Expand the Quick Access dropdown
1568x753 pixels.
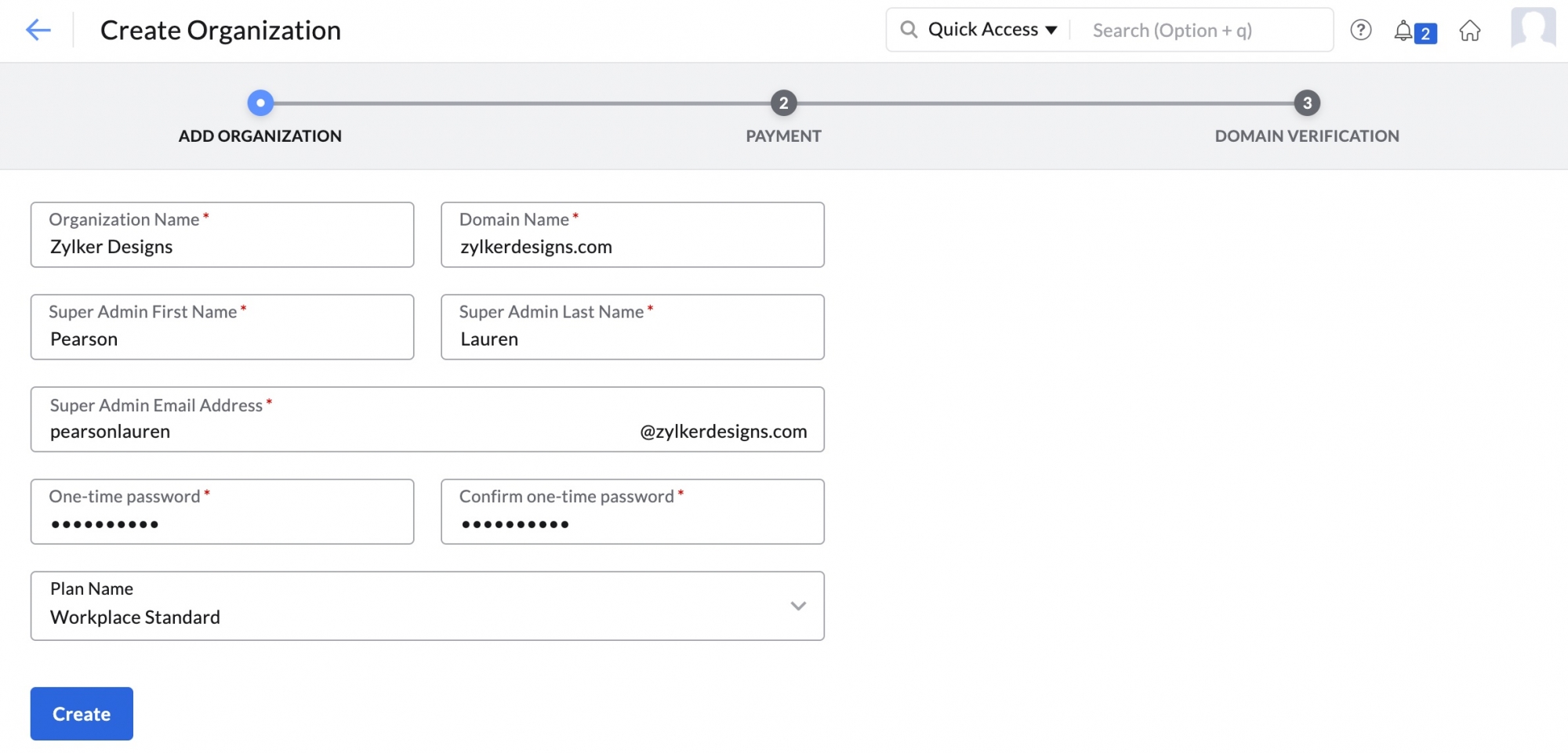pyautogui.click(x=993, y=30)
